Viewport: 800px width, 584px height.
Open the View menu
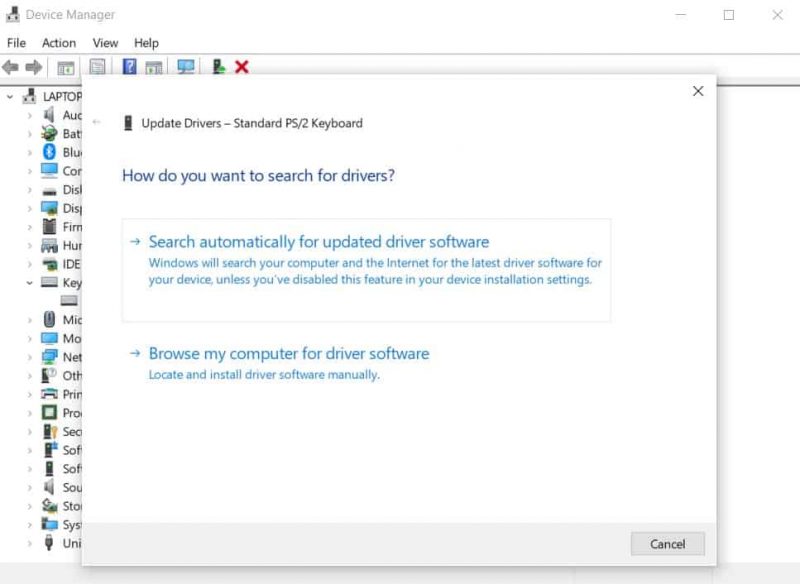104,42
